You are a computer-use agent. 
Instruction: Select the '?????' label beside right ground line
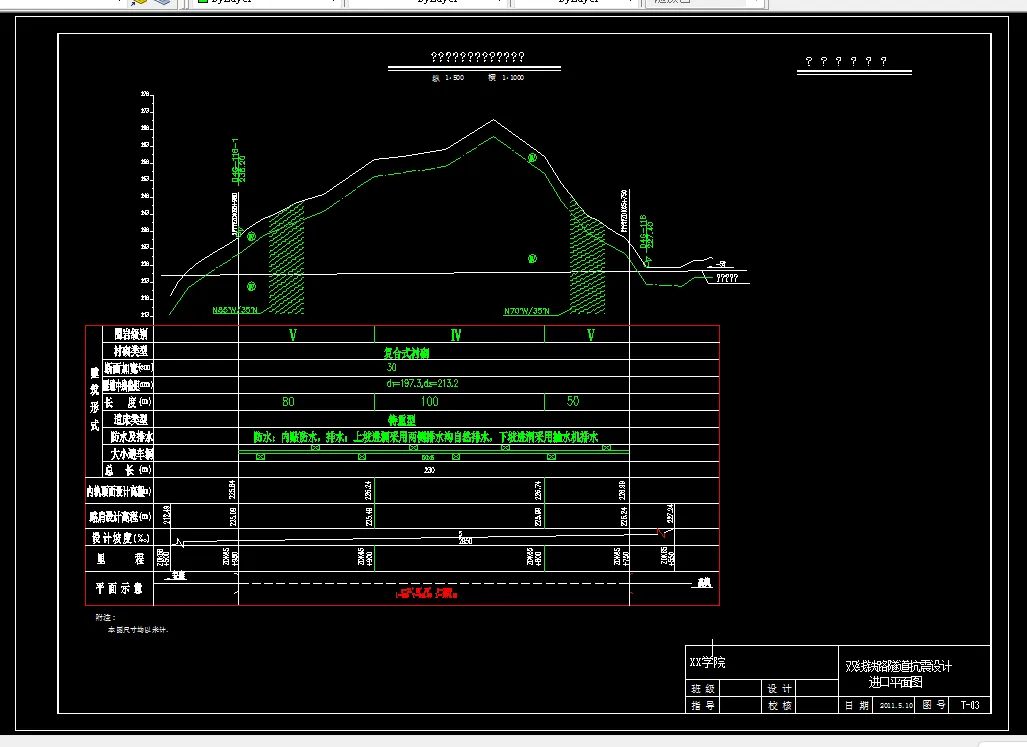727,278
